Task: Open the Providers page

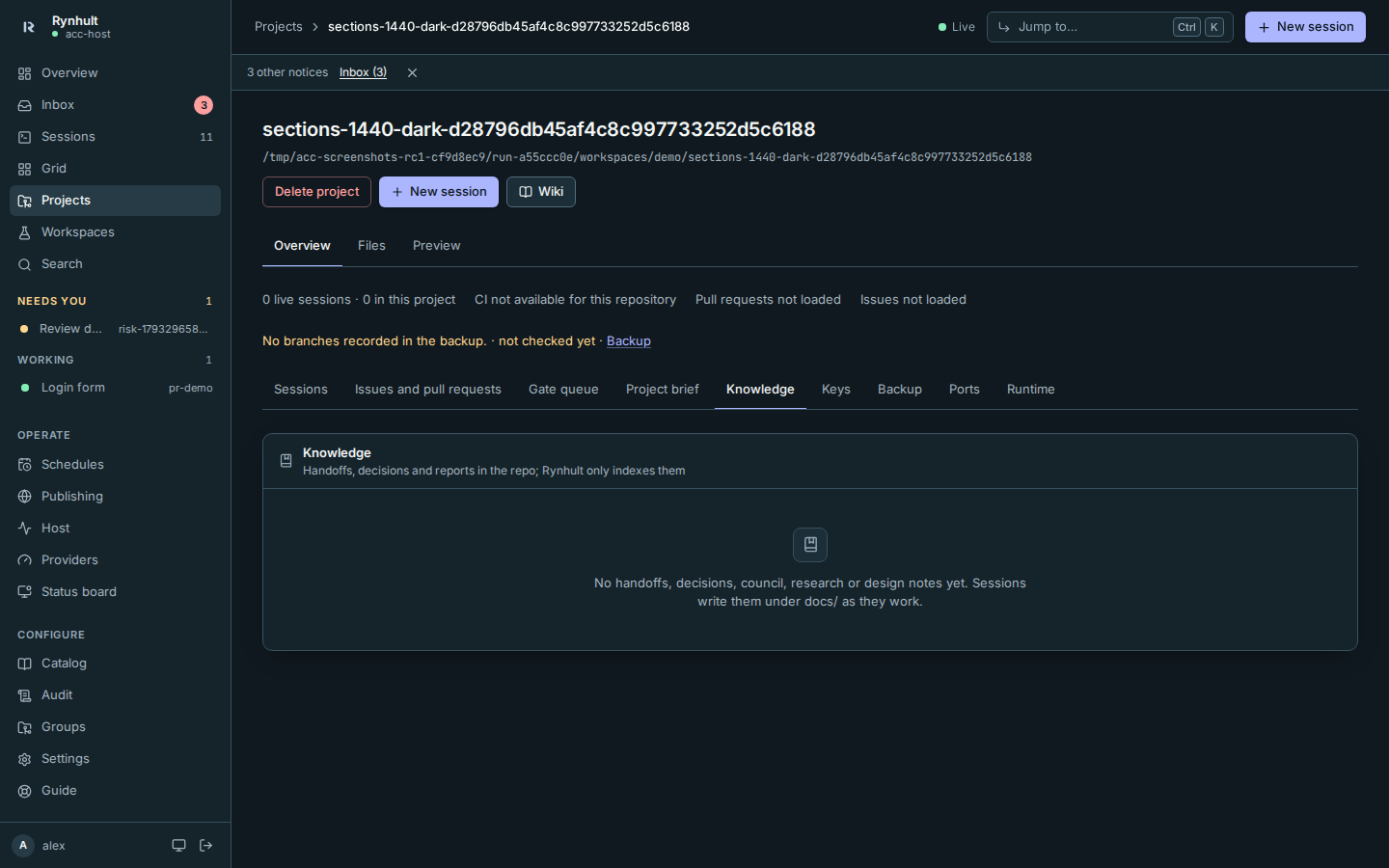Action: pyautogui.click(x=115, y=560)
